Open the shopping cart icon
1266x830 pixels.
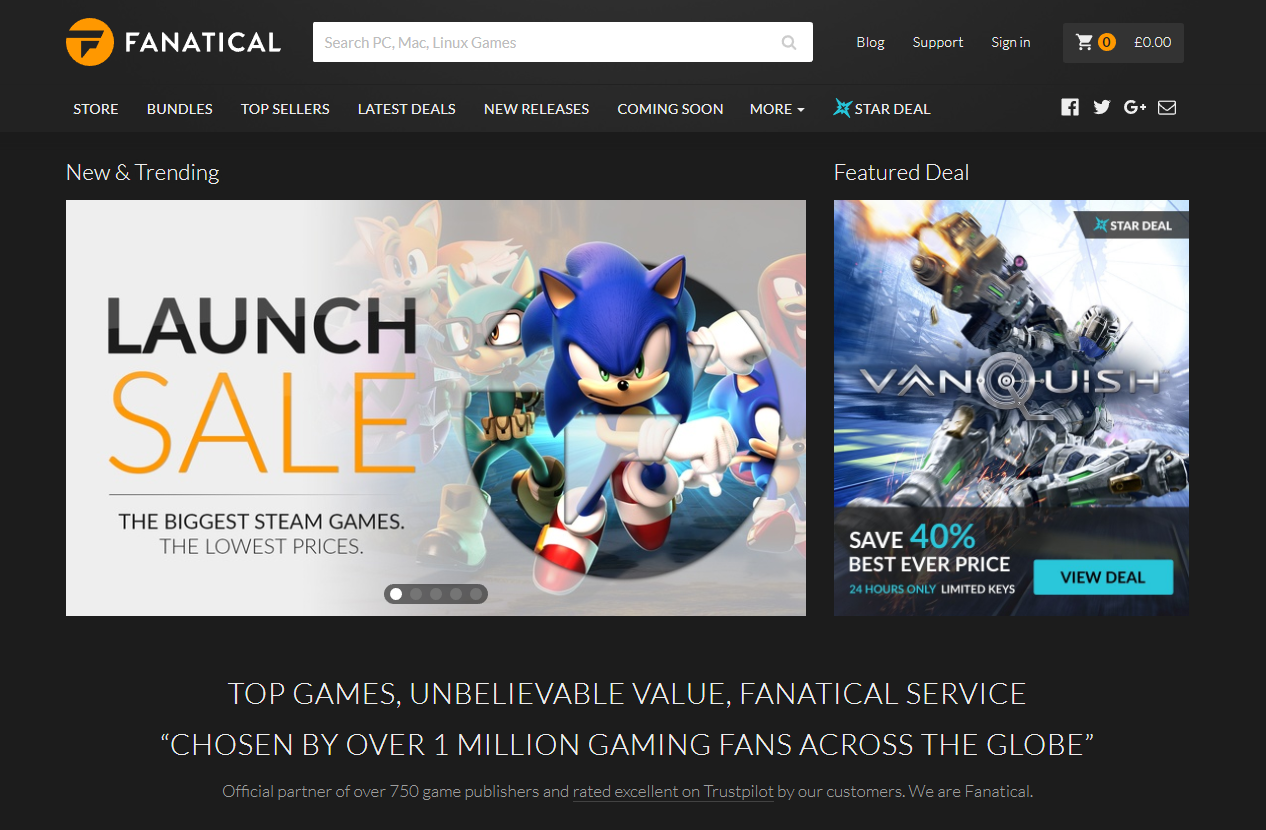(x=1084, y=42)
